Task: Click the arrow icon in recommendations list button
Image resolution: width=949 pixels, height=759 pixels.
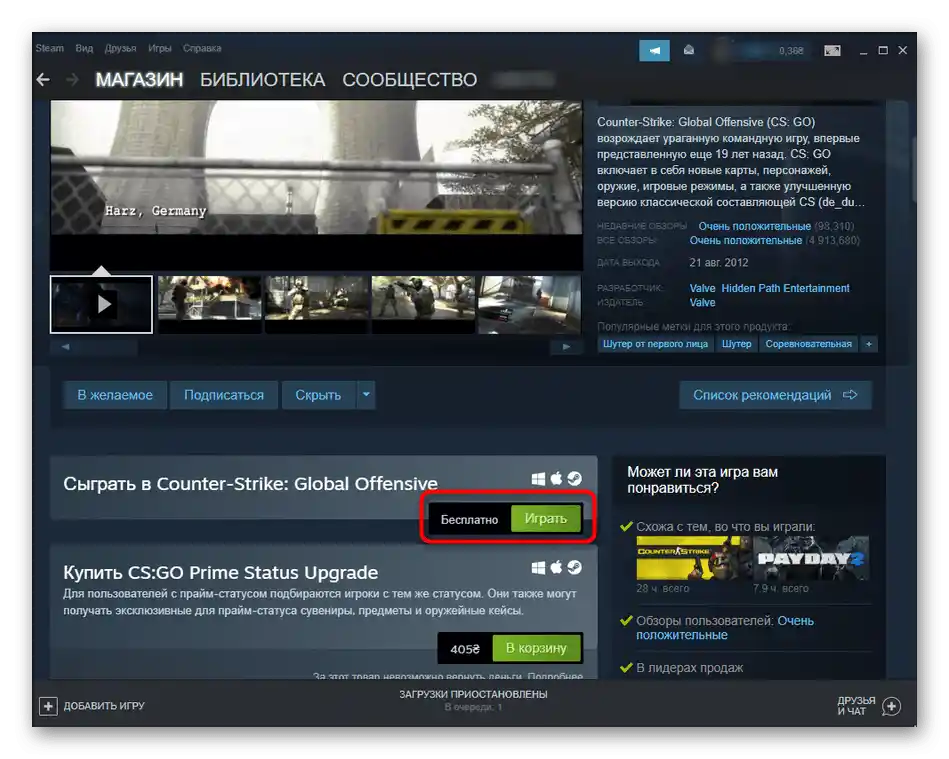Action: click(x=850, y=395)
